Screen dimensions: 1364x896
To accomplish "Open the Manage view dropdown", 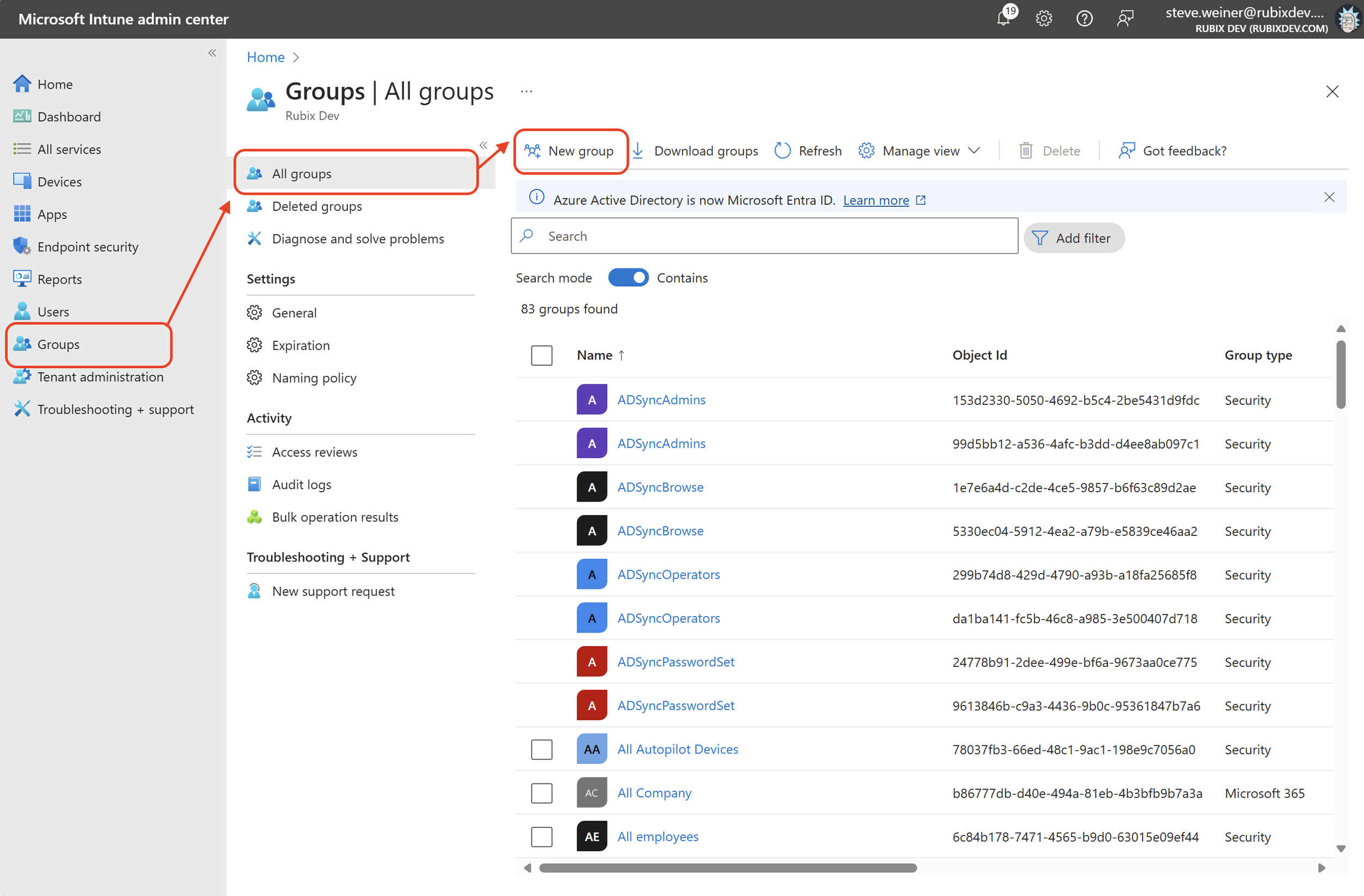I will click(920, 150).
